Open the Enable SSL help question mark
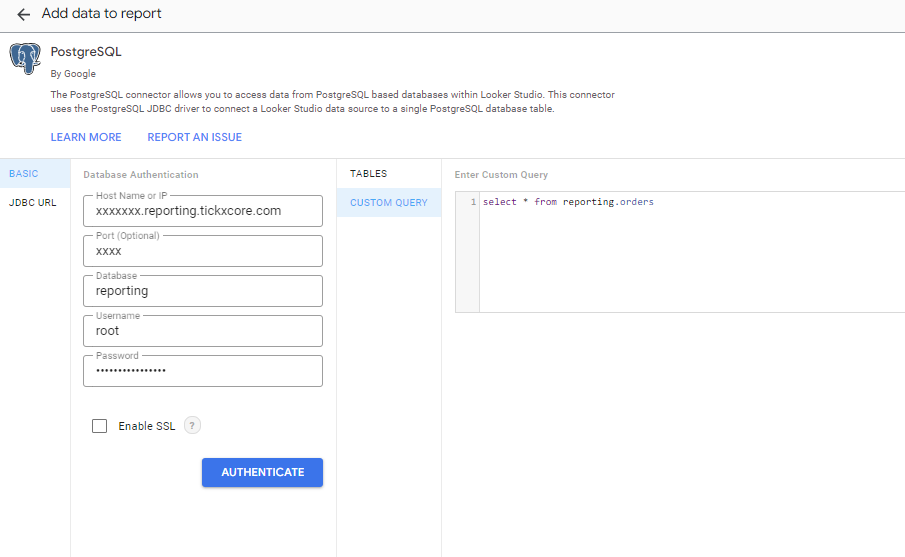The image size is (905, 557). (x=192, y=426)
